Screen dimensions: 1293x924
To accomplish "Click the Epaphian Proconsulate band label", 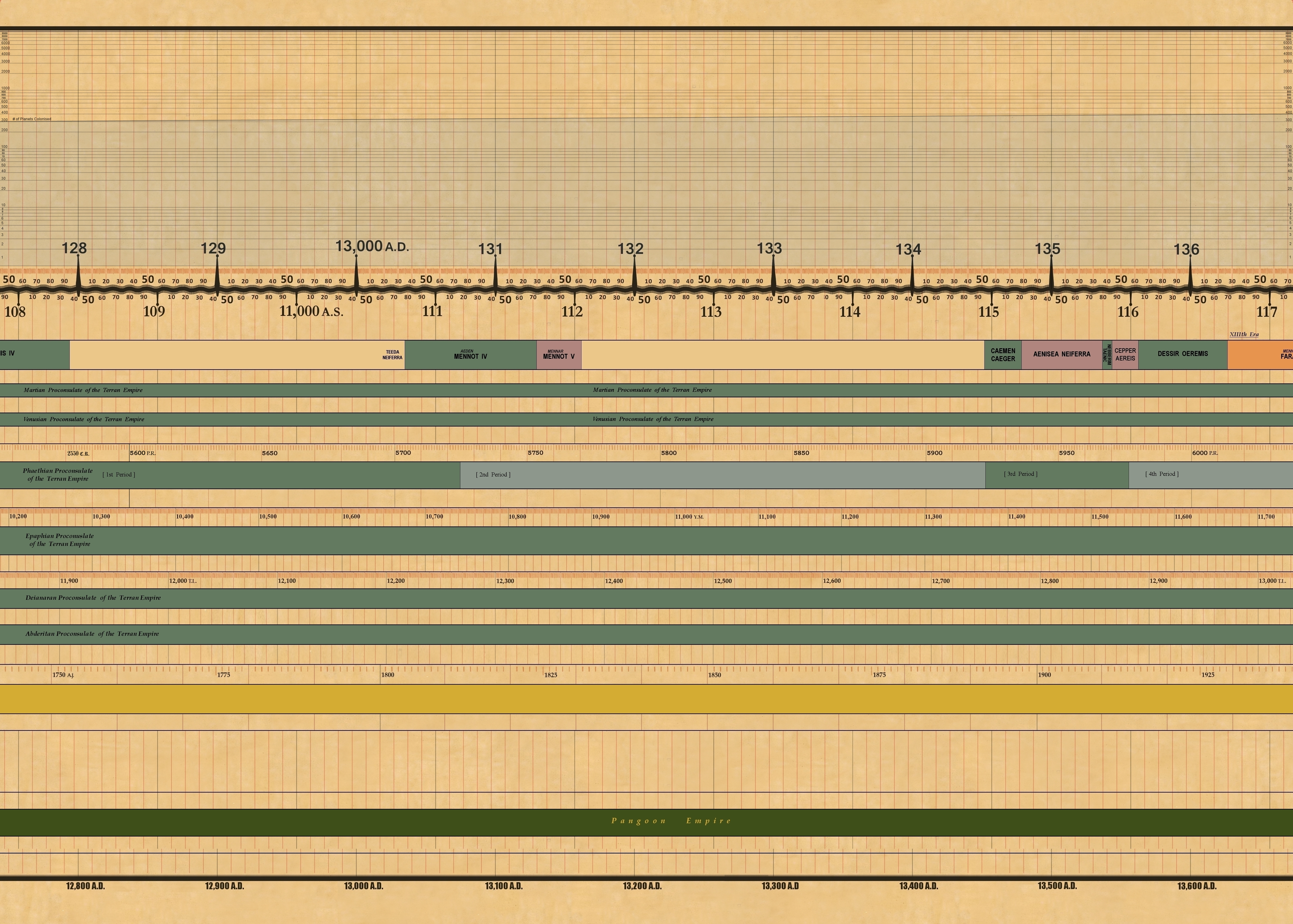I will coord(60,540).
